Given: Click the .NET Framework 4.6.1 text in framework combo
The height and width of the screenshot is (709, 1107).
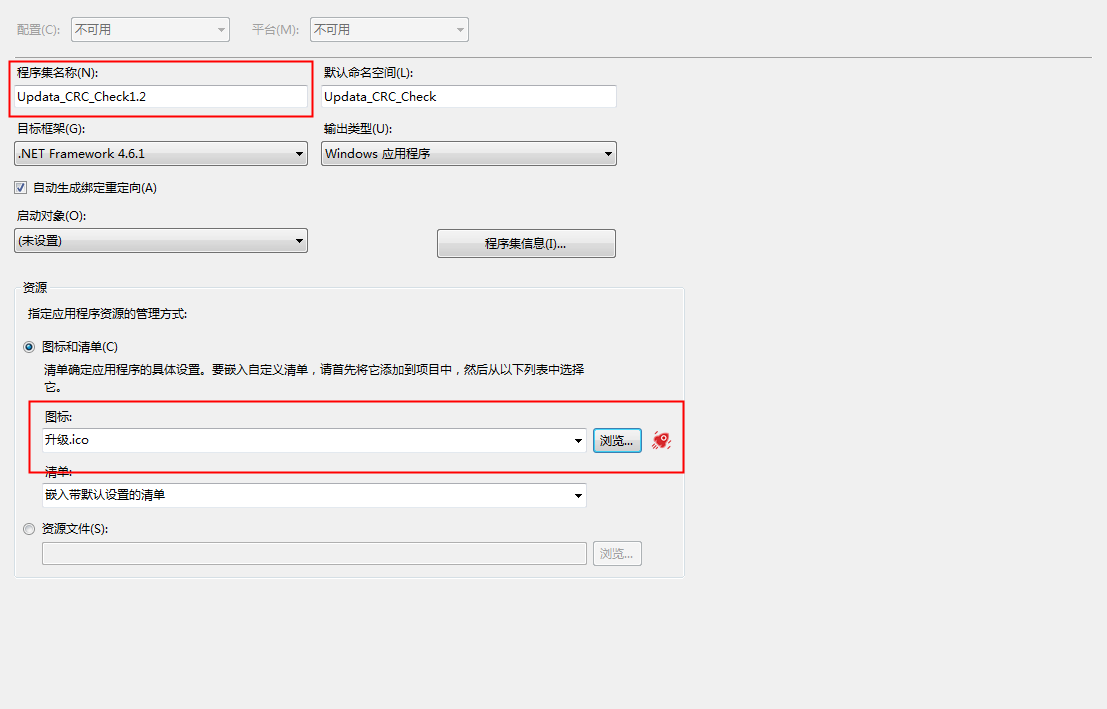Looking at the screenshot, I should (x=90, y=154).
